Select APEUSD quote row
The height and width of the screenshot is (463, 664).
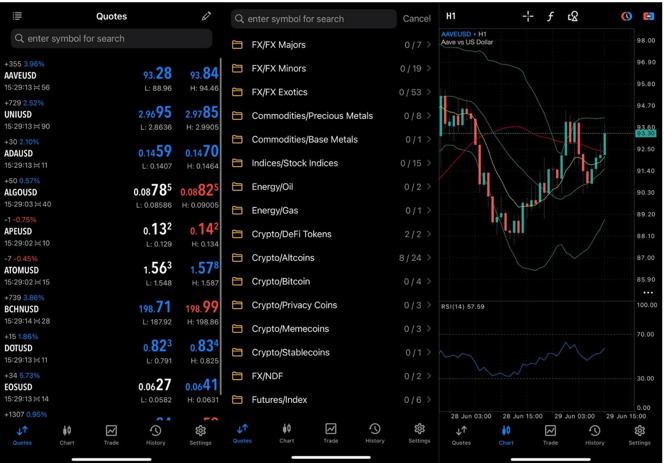click(111, 232)
